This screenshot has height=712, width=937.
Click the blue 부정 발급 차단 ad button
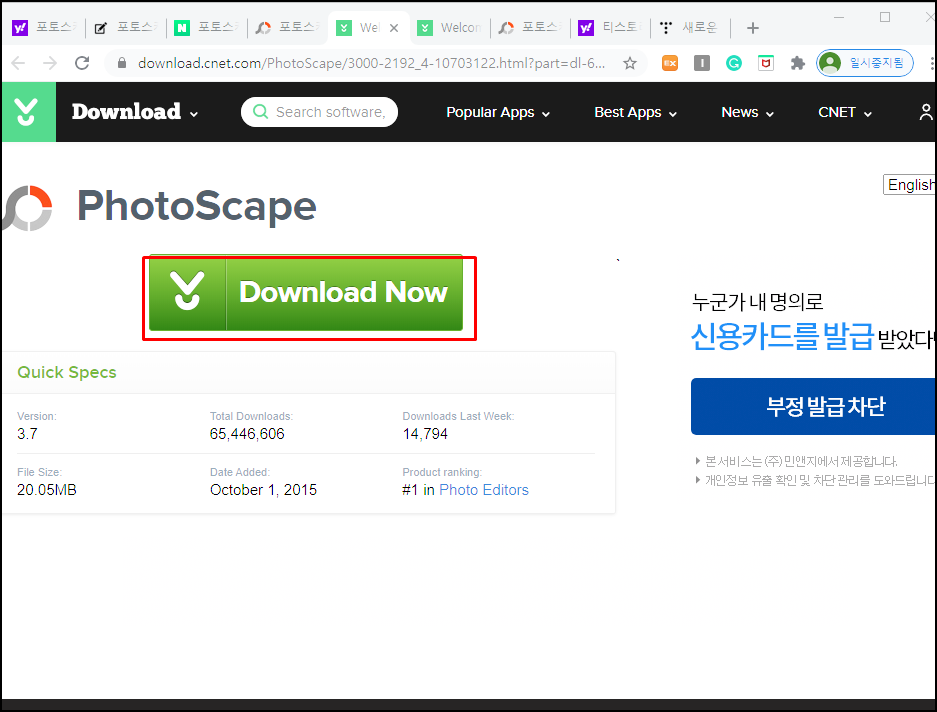point(813,407)
